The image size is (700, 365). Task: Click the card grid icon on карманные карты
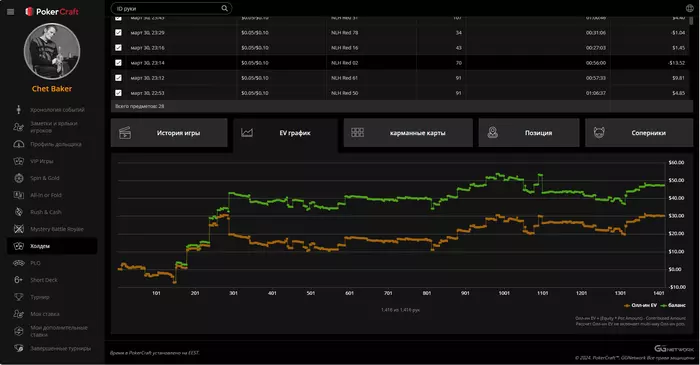358,133
